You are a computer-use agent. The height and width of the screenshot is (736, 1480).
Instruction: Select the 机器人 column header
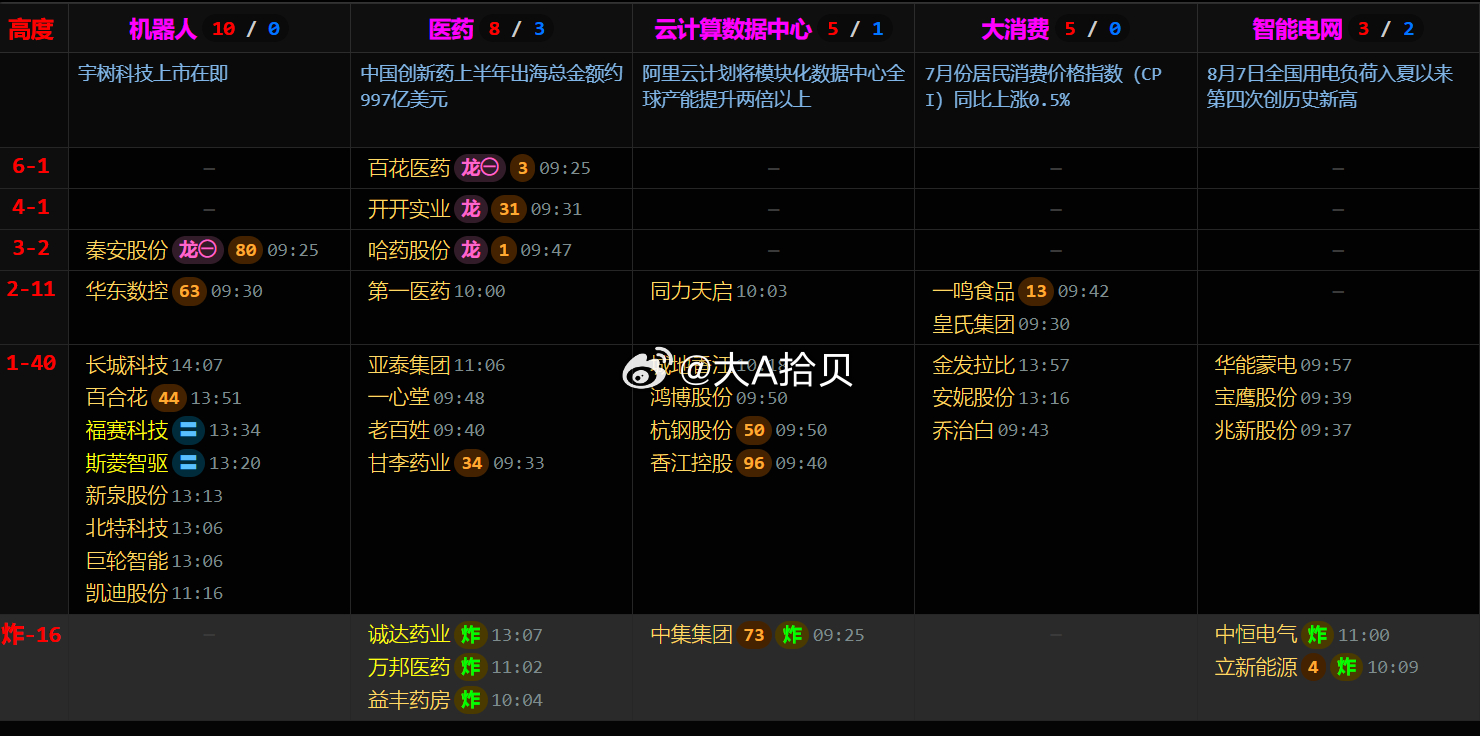tap(163, 29)
